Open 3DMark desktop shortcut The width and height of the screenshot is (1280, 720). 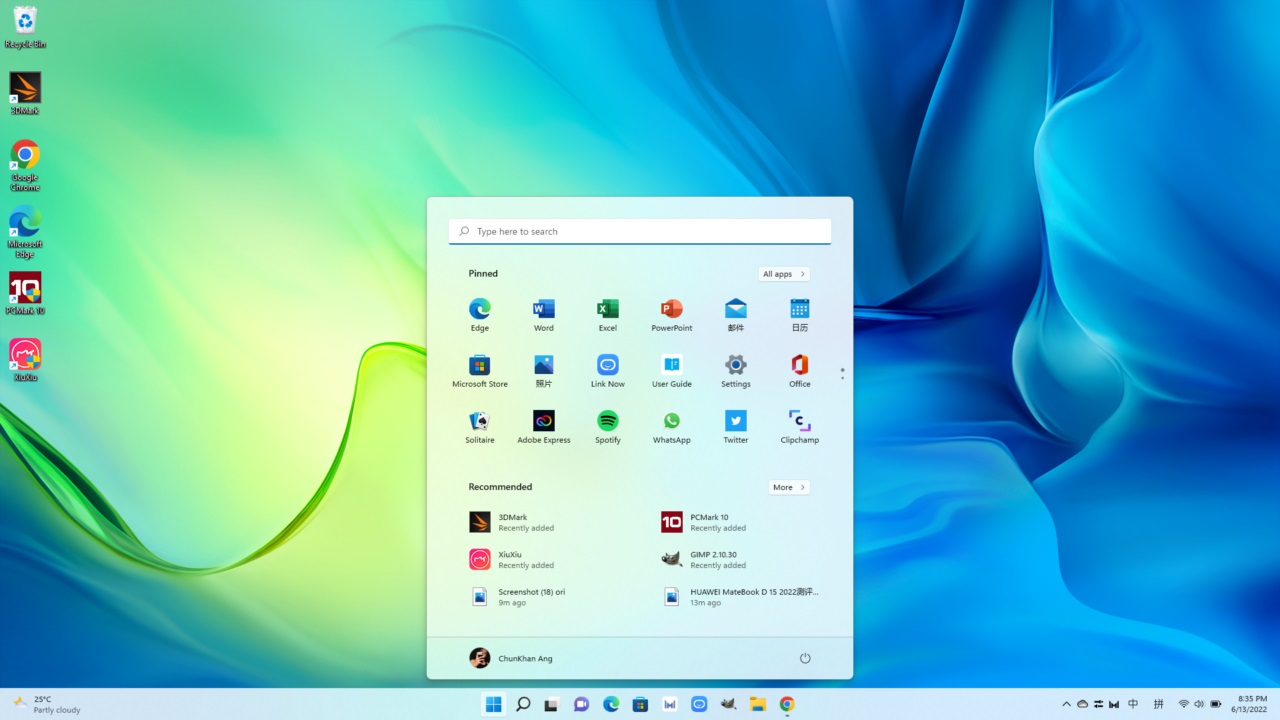[25, 93]
